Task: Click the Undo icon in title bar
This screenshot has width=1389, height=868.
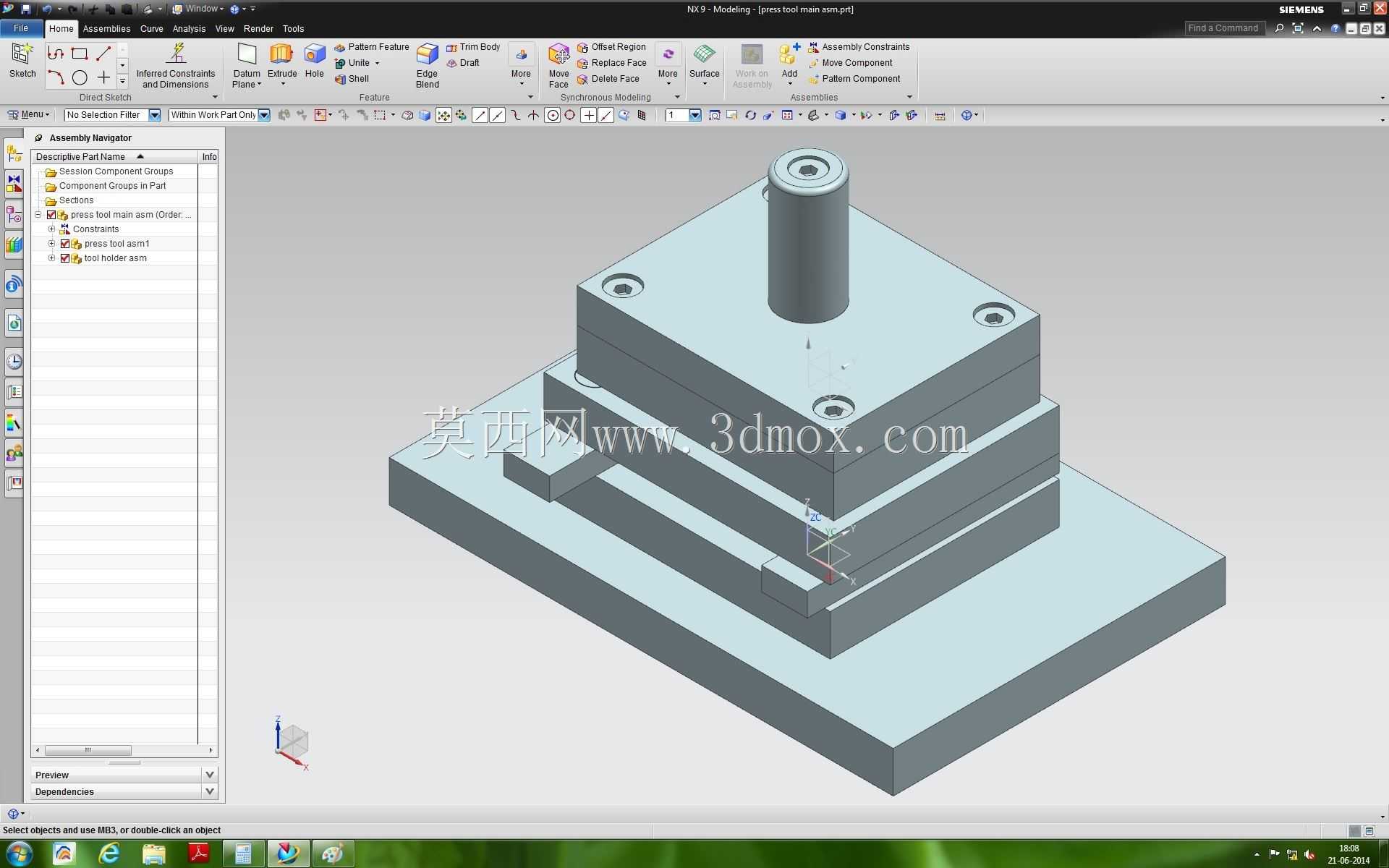Action: pyautogui.click(x=46, y=9)
